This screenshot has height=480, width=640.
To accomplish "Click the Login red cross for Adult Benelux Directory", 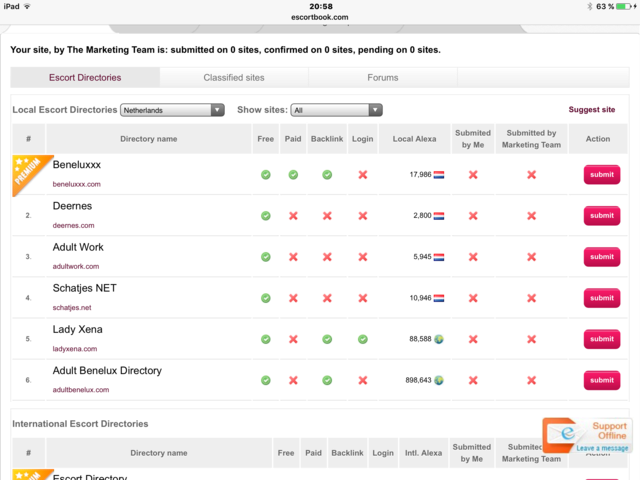I will click(x=363, y=380).
